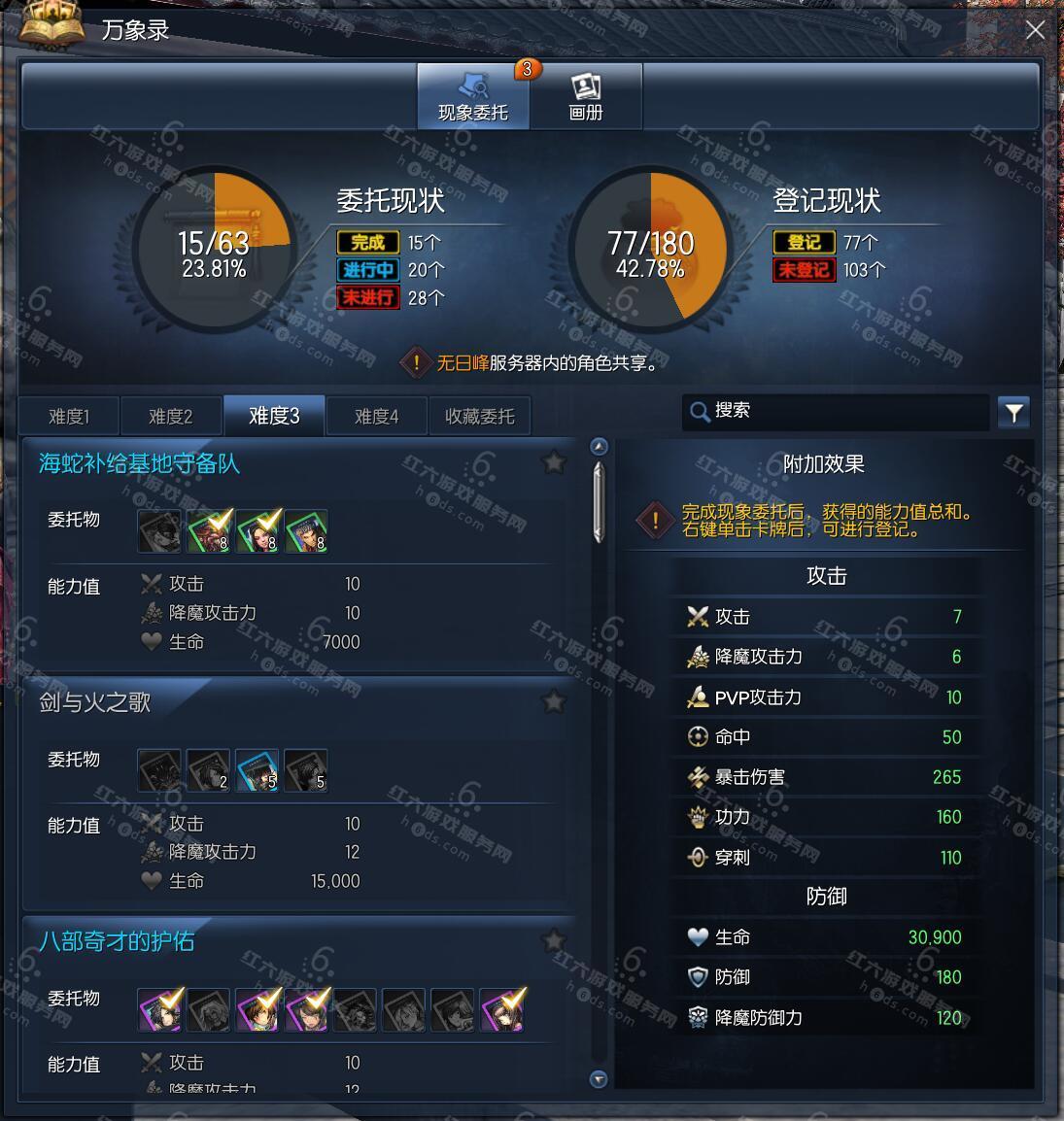Select the blue-bordered card in 剑与火之歌
1064x1121 pixels.
pyautogui.click(x=257, y=770)
